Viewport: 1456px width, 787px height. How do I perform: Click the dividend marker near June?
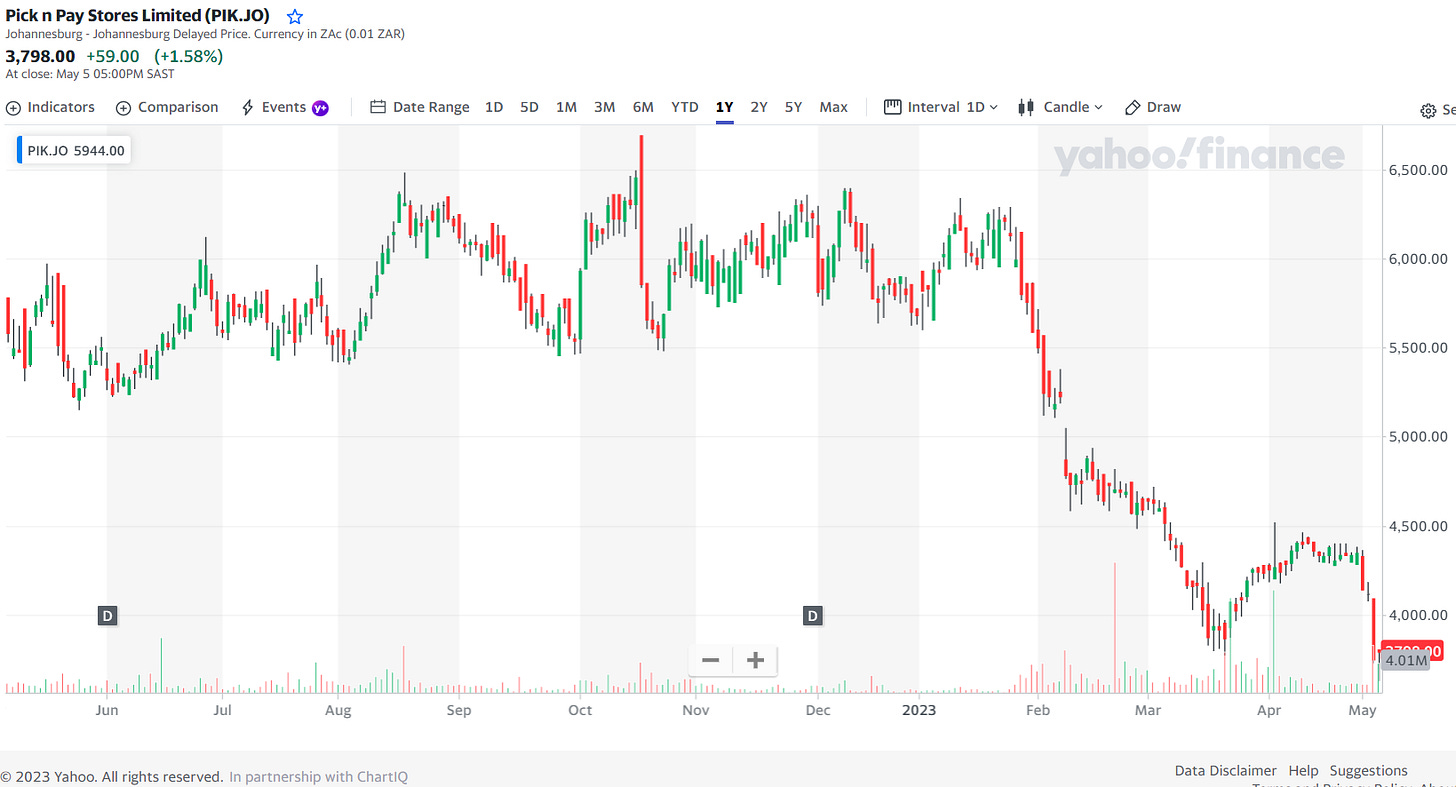(107, 616)
